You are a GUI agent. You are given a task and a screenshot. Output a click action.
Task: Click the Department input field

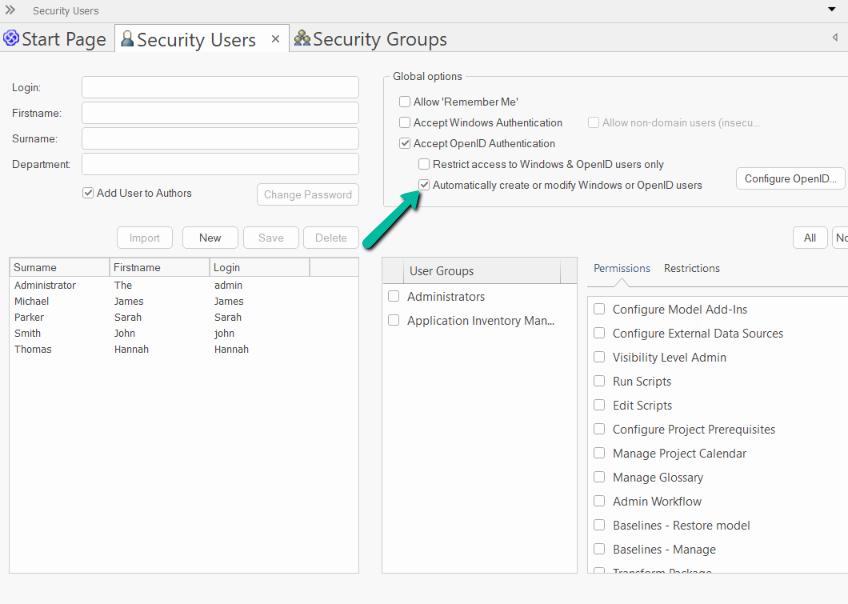click(x=220, y=164)
